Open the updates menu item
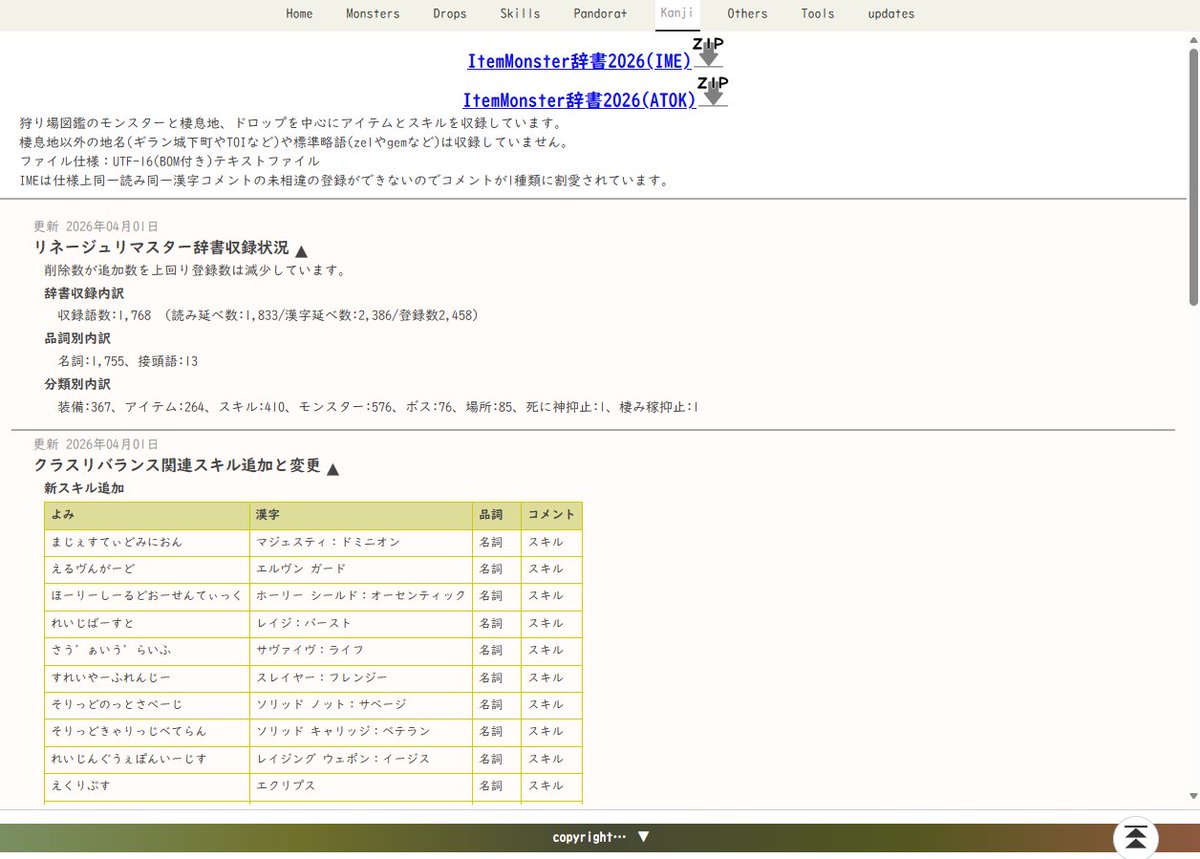This screenshot has width=1200, height=859. 890,14
